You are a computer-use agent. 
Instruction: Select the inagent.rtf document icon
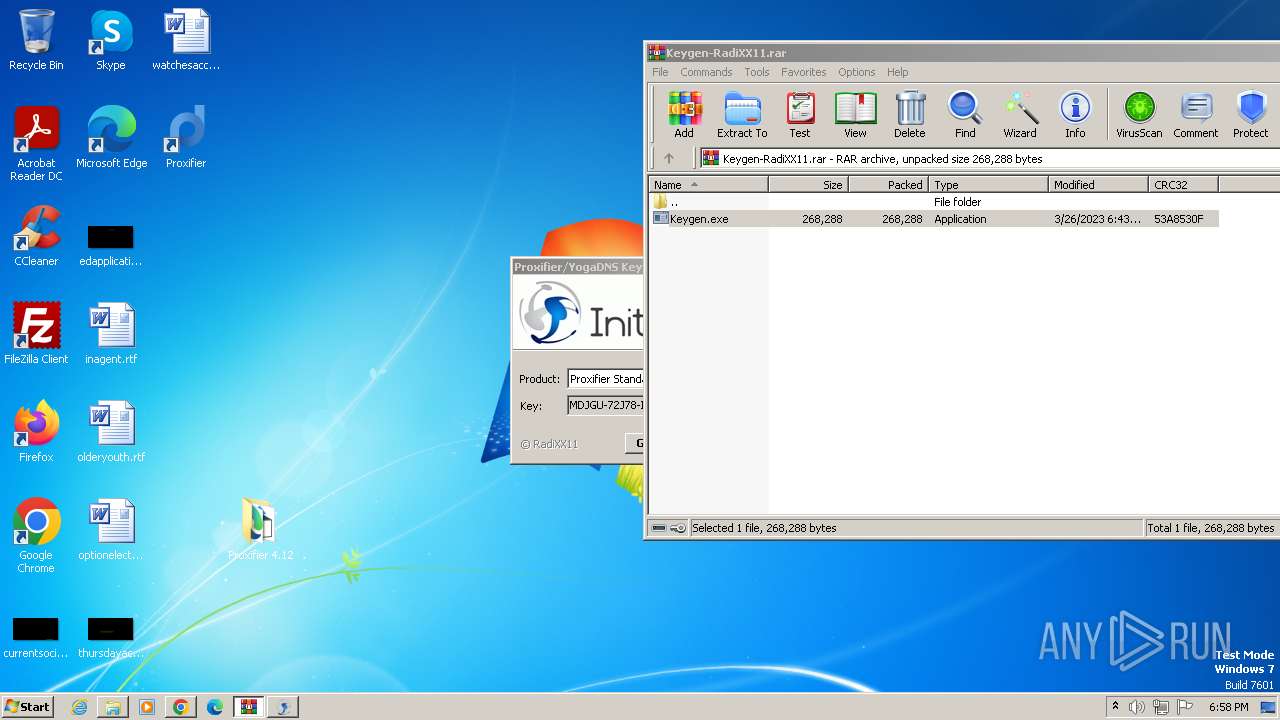(111, 335)
